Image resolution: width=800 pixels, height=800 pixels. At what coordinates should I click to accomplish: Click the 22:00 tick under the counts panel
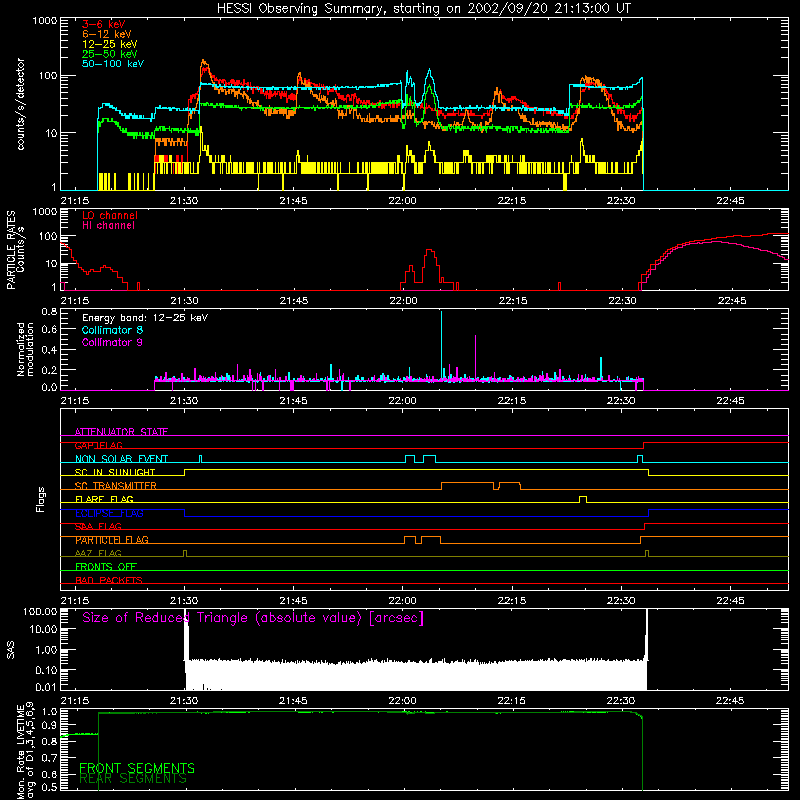coord(403,201)
